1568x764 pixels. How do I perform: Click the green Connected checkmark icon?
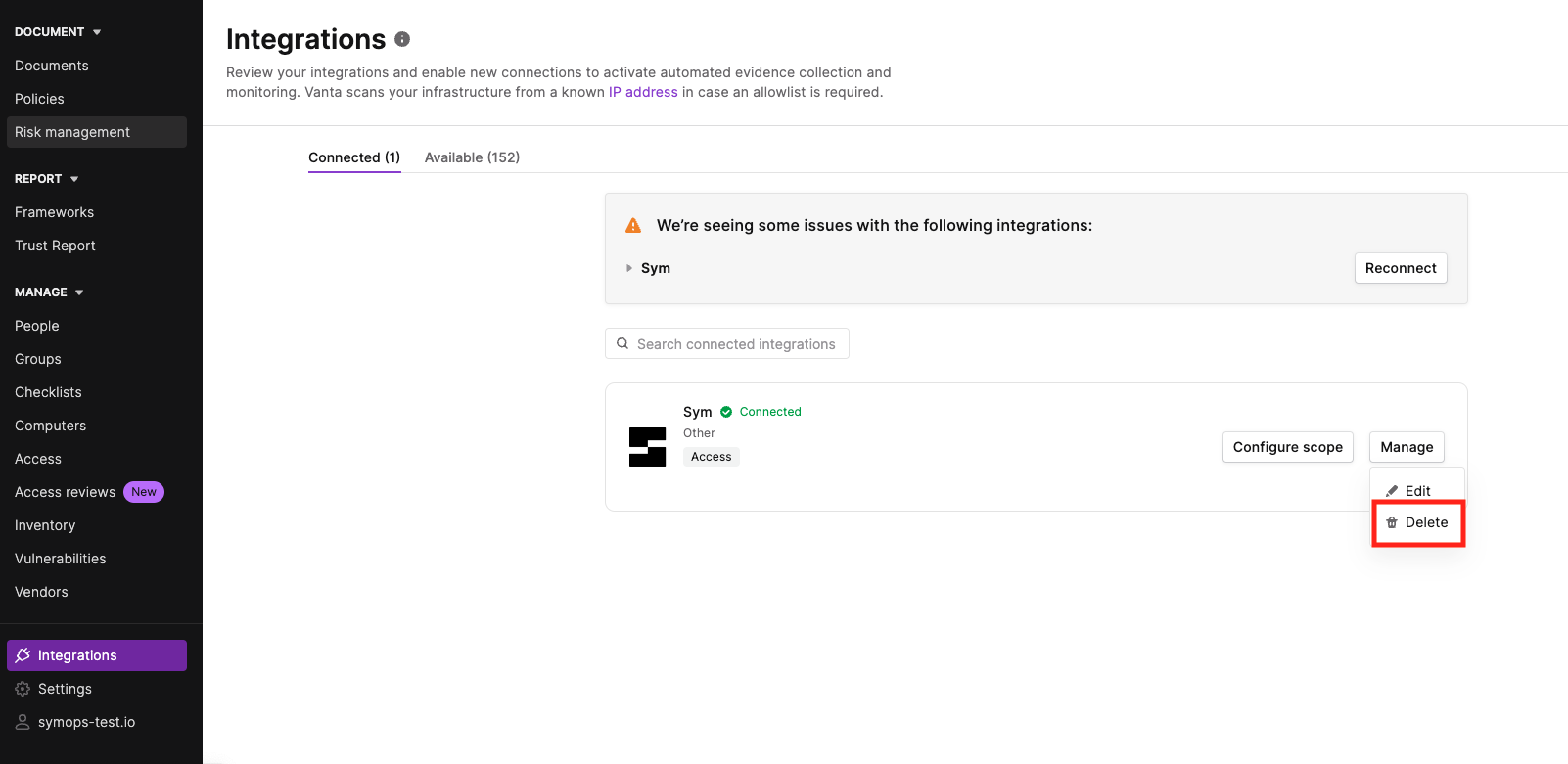tap(726, 412)
